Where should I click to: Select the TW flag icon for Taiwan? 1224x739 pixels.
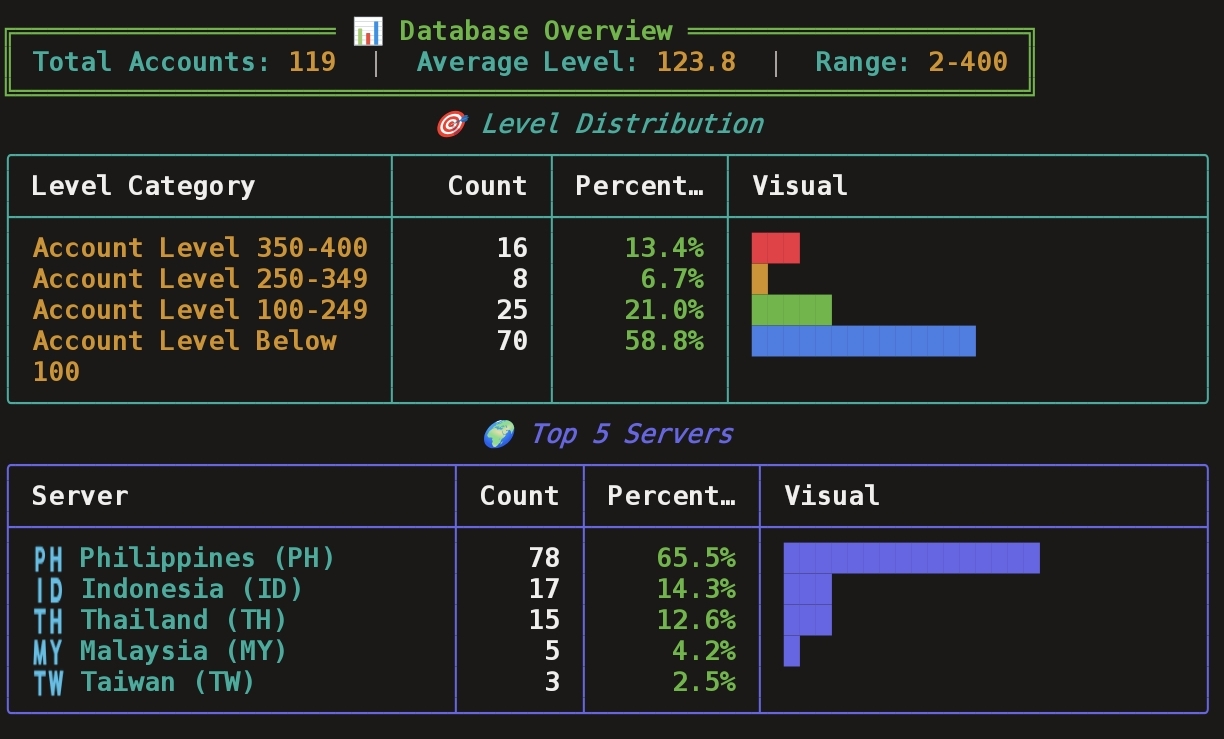[48, 682]
